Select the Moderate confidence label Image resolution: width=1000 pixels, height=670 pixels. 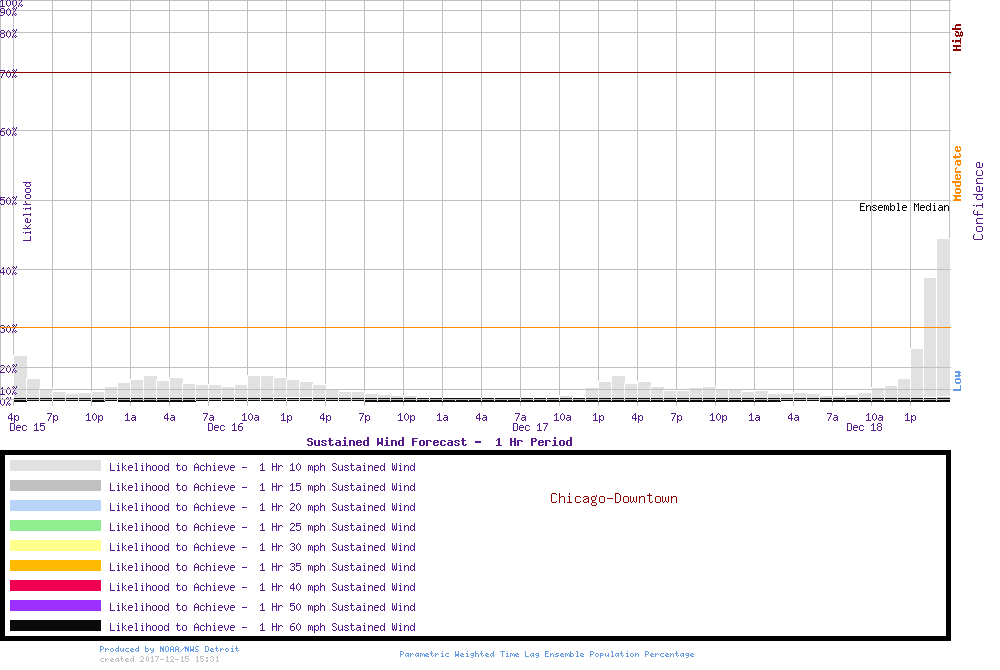pyautogui.click(x=957, y=173)
